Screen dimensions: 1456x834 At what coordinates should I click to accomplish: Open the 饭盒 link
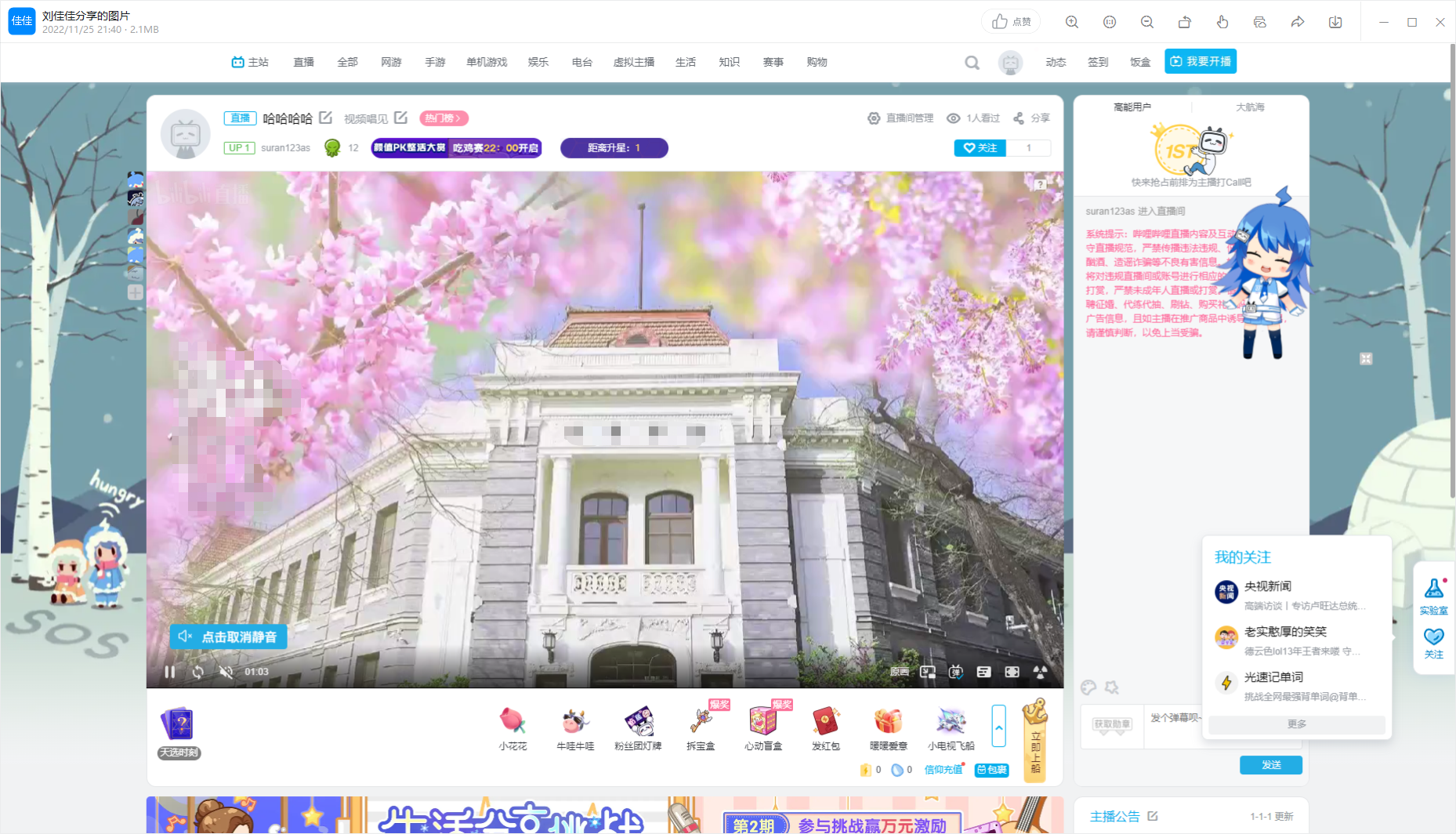1140,62
